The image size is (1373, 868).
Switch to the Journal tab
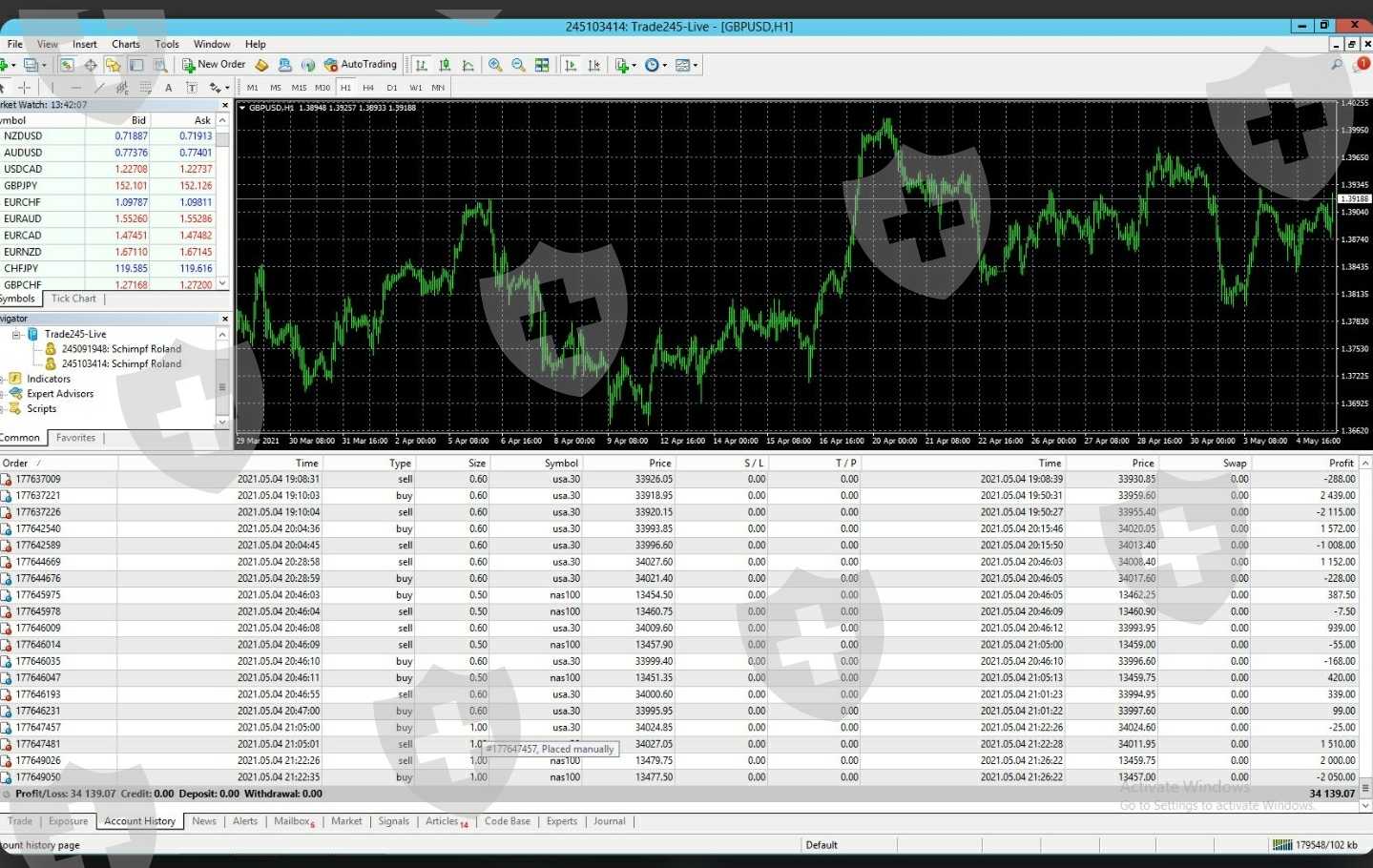pyautogui.click(x=609, y=821)
